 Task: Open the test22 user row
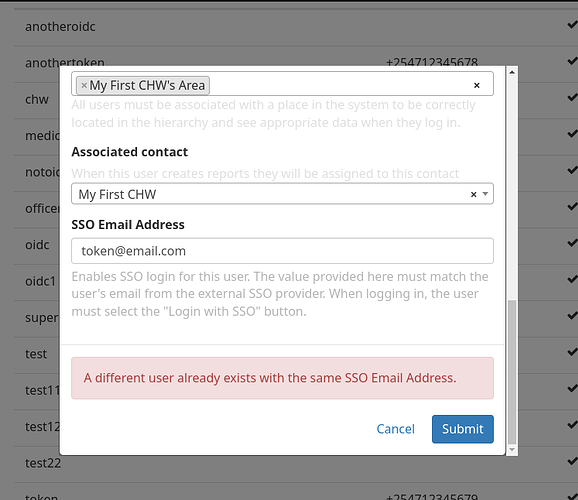296,464
